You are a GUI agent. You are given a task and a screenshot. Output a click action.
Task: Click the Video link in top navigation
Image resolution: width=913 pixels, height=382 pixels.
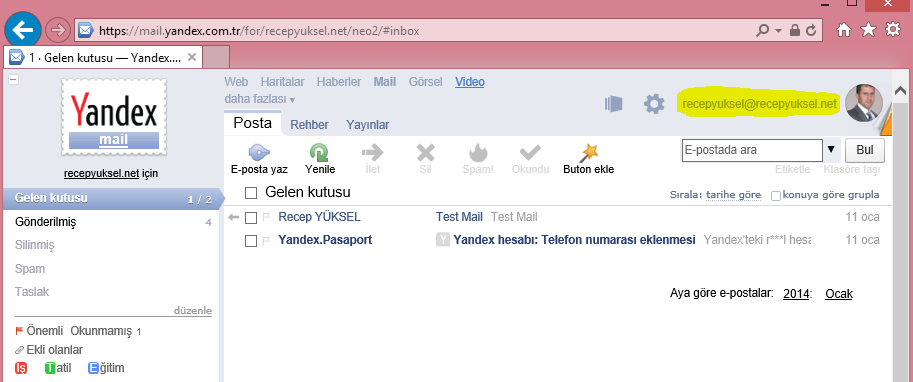click(x=469, y=82)
